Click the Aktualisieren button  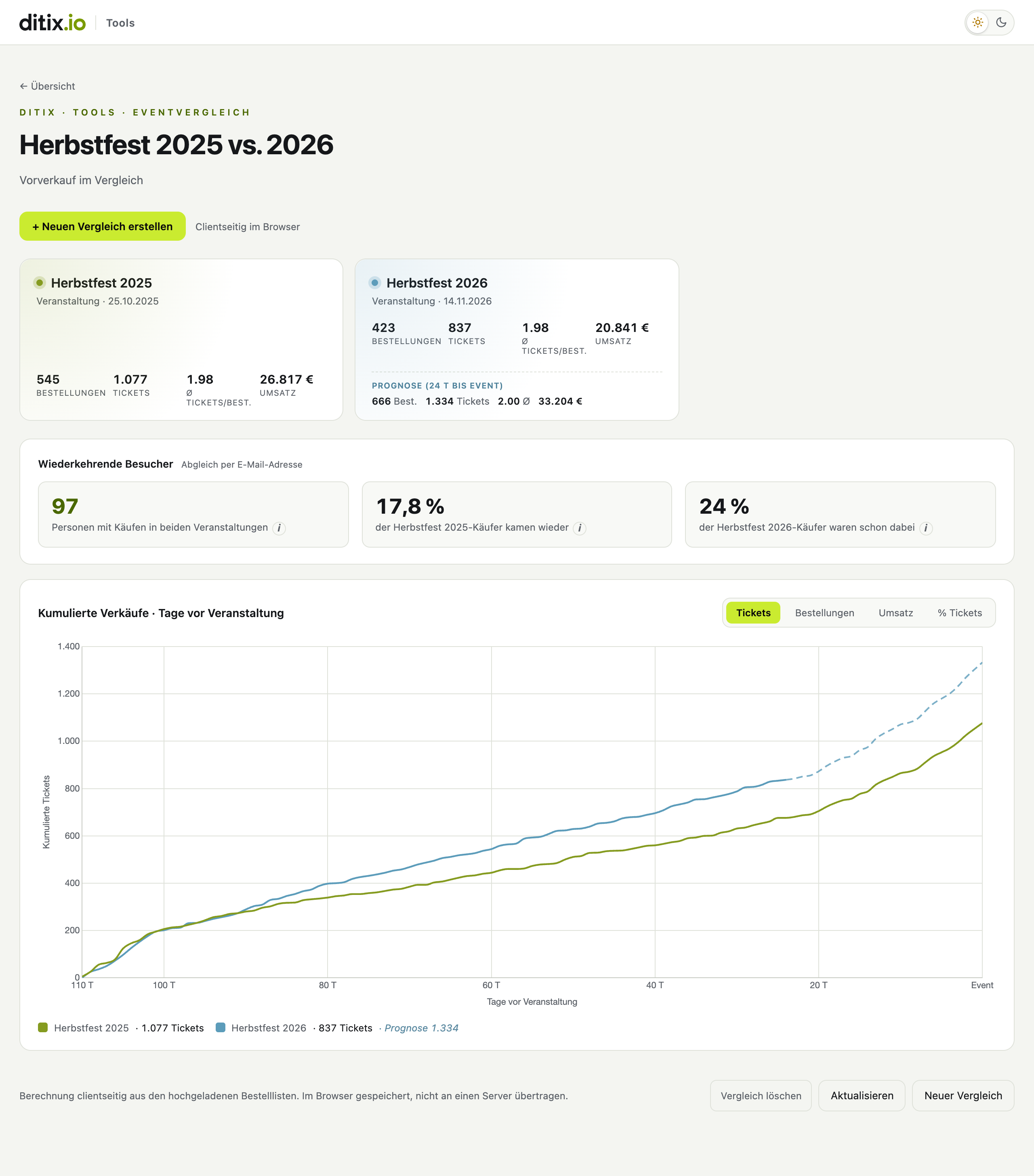point(862,1096)
